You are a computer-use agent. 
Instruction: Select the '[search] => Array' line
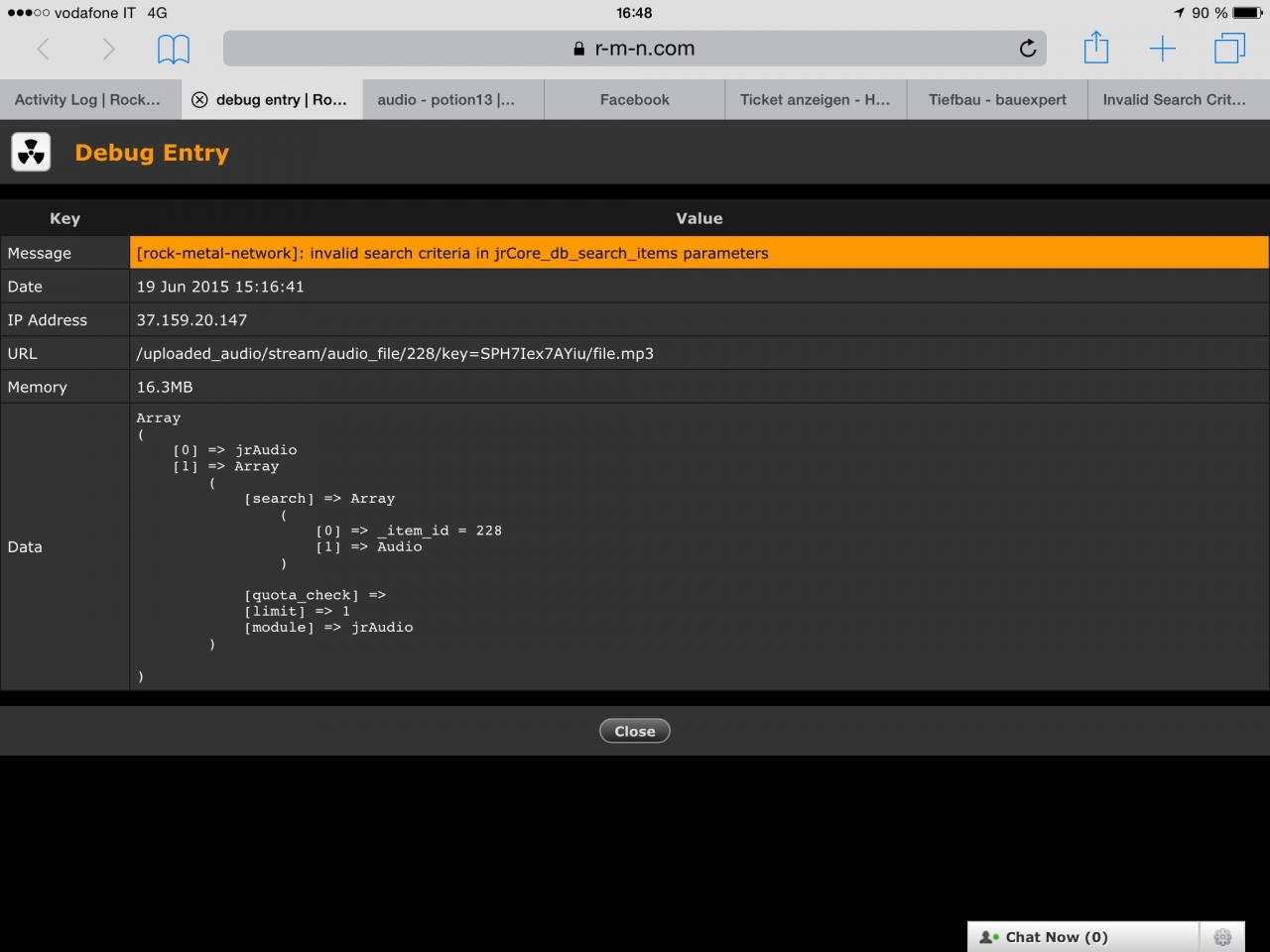319,499
